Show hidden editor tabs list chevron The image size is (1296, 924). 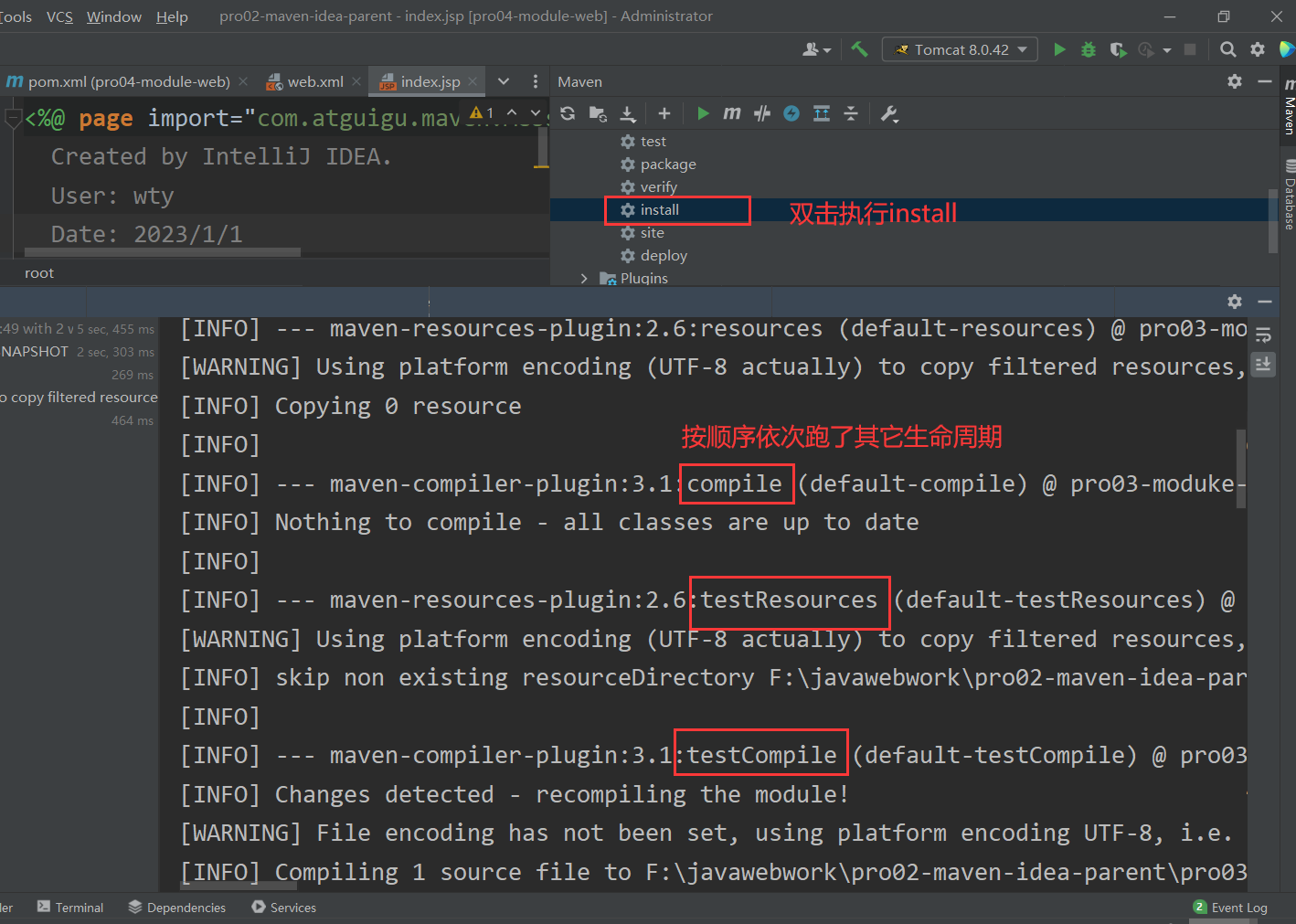pyautogui.click(x=504, y=81)
